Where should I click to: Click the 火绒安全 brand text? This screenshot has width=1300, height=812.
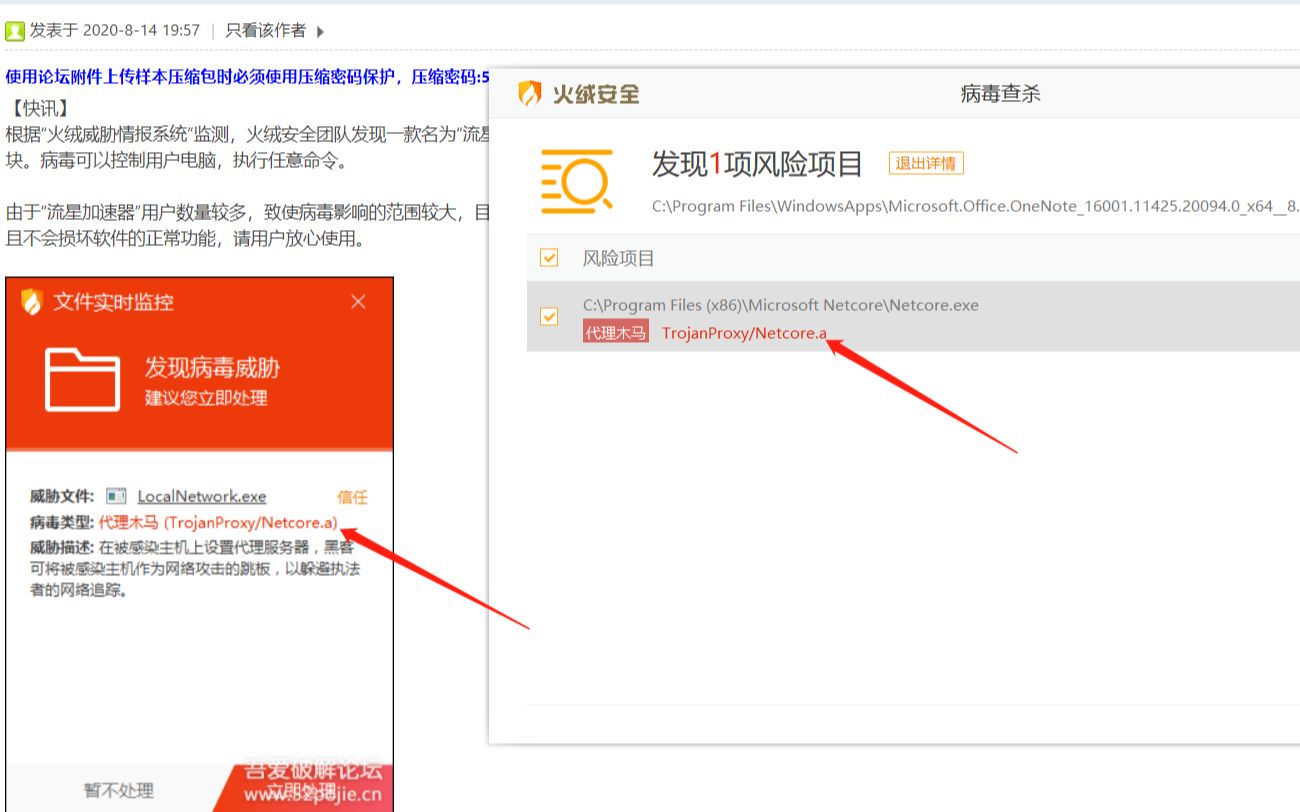pyautogui.click(x=596, y=94)
